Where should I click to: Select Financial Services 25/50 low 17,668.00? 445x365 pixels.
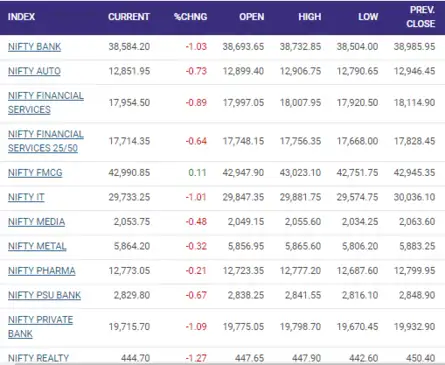pyautogui.click(x=357, y=141)
